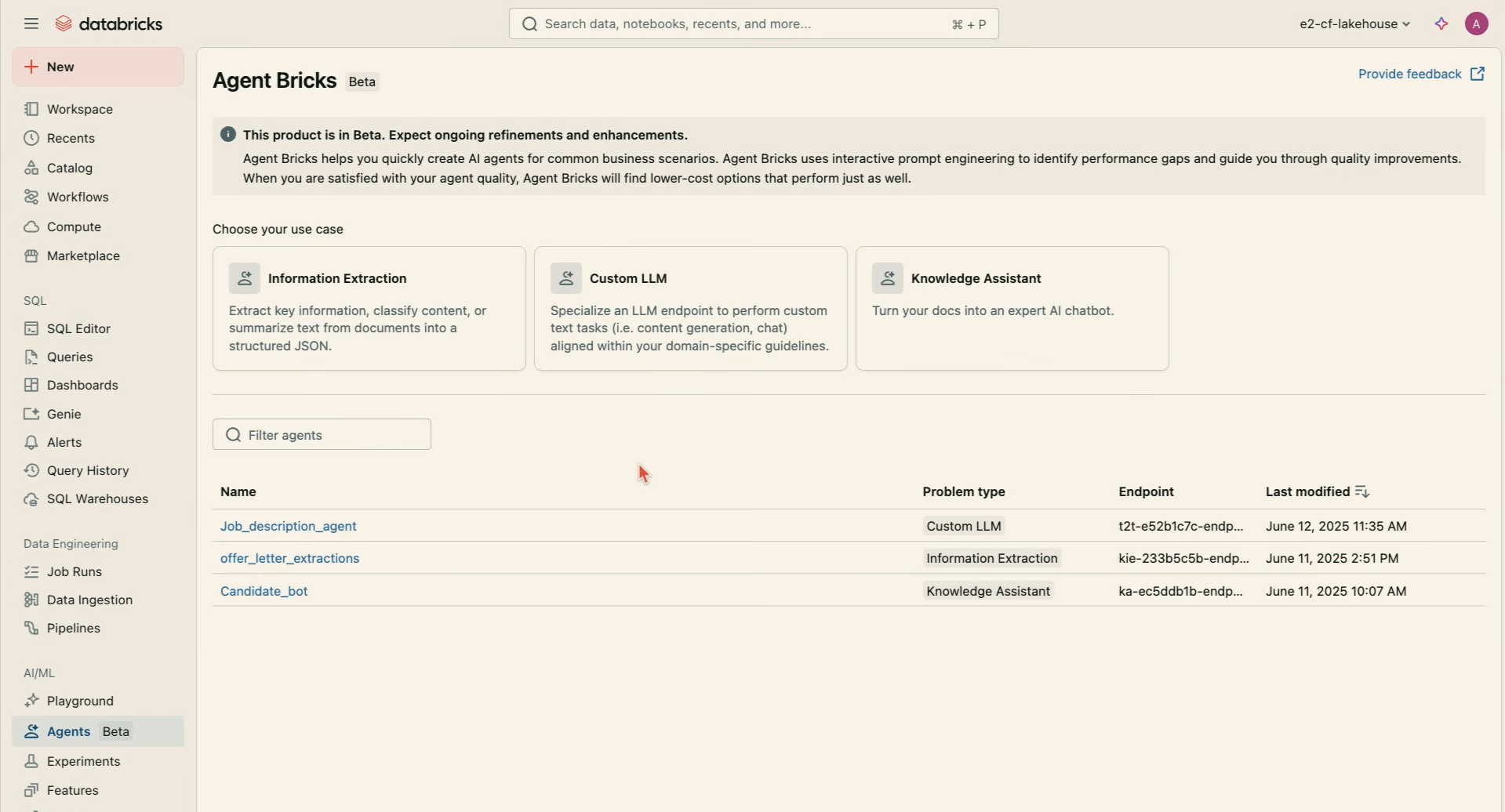Screen dimensions: 1505x812
Task: Click the Information Extraction tag in the table
Action: 992,559
